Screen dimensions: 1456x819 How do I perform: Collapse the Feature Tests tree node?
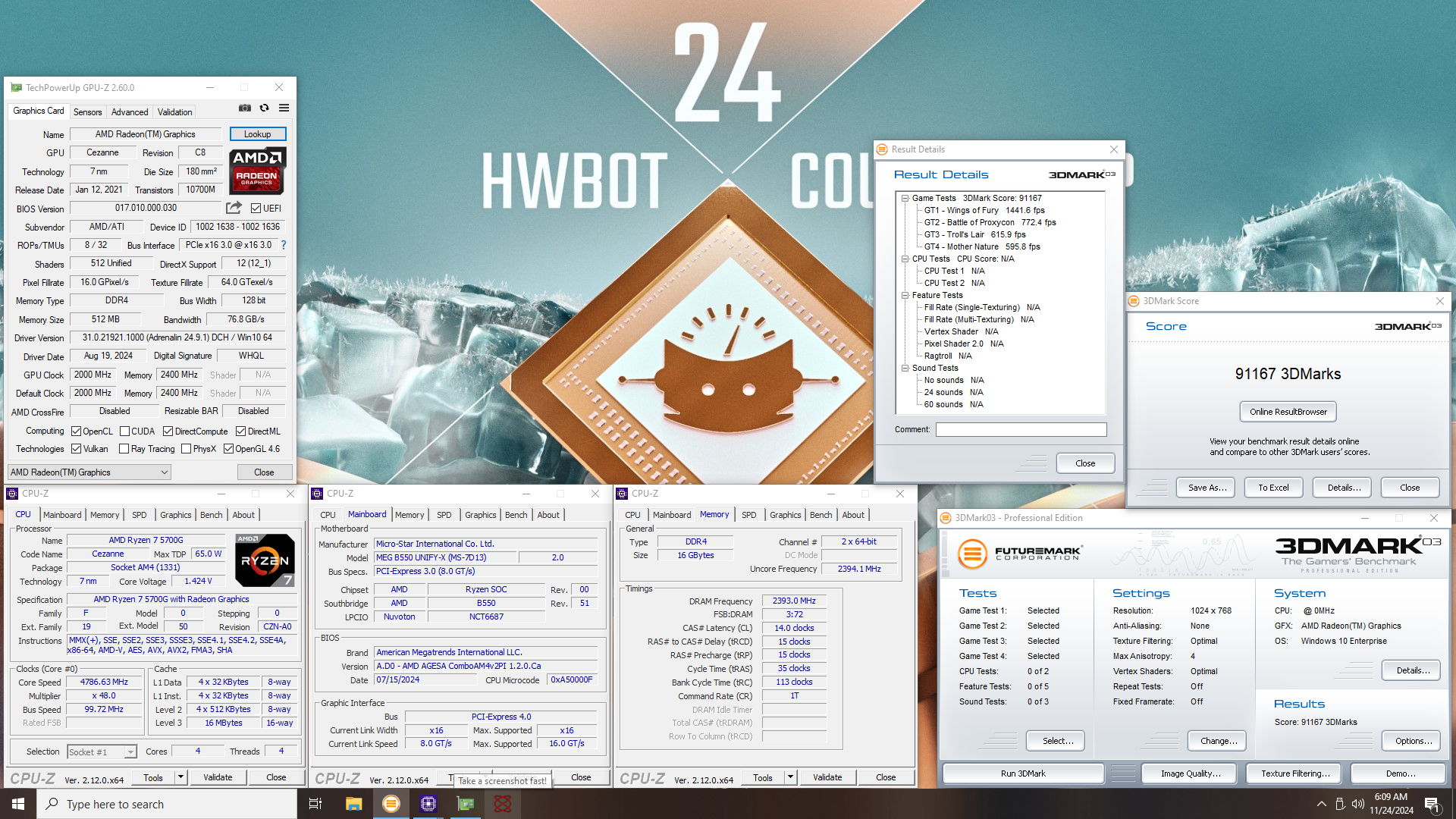click(x=905, y=295)
